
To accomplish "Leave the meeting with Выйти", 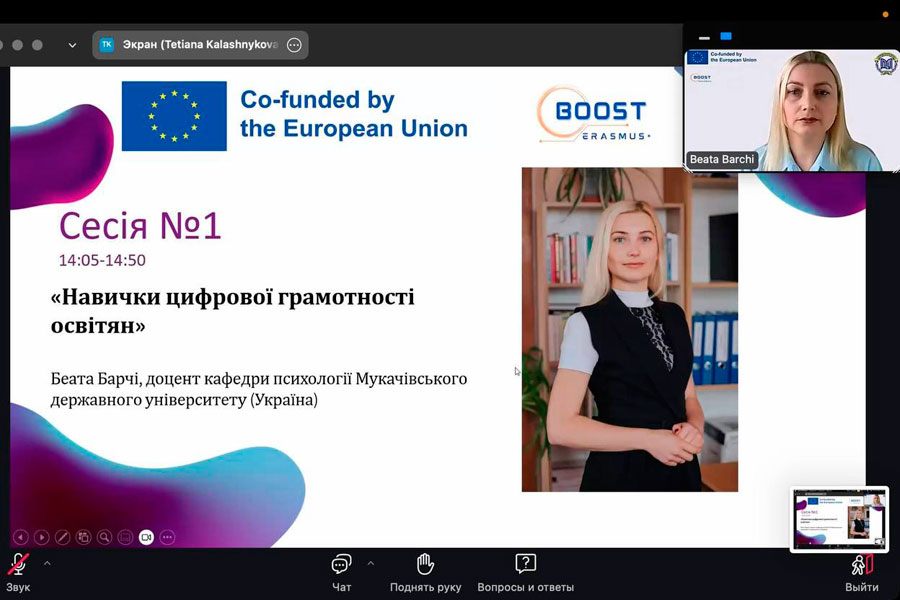I will [862, 572].
